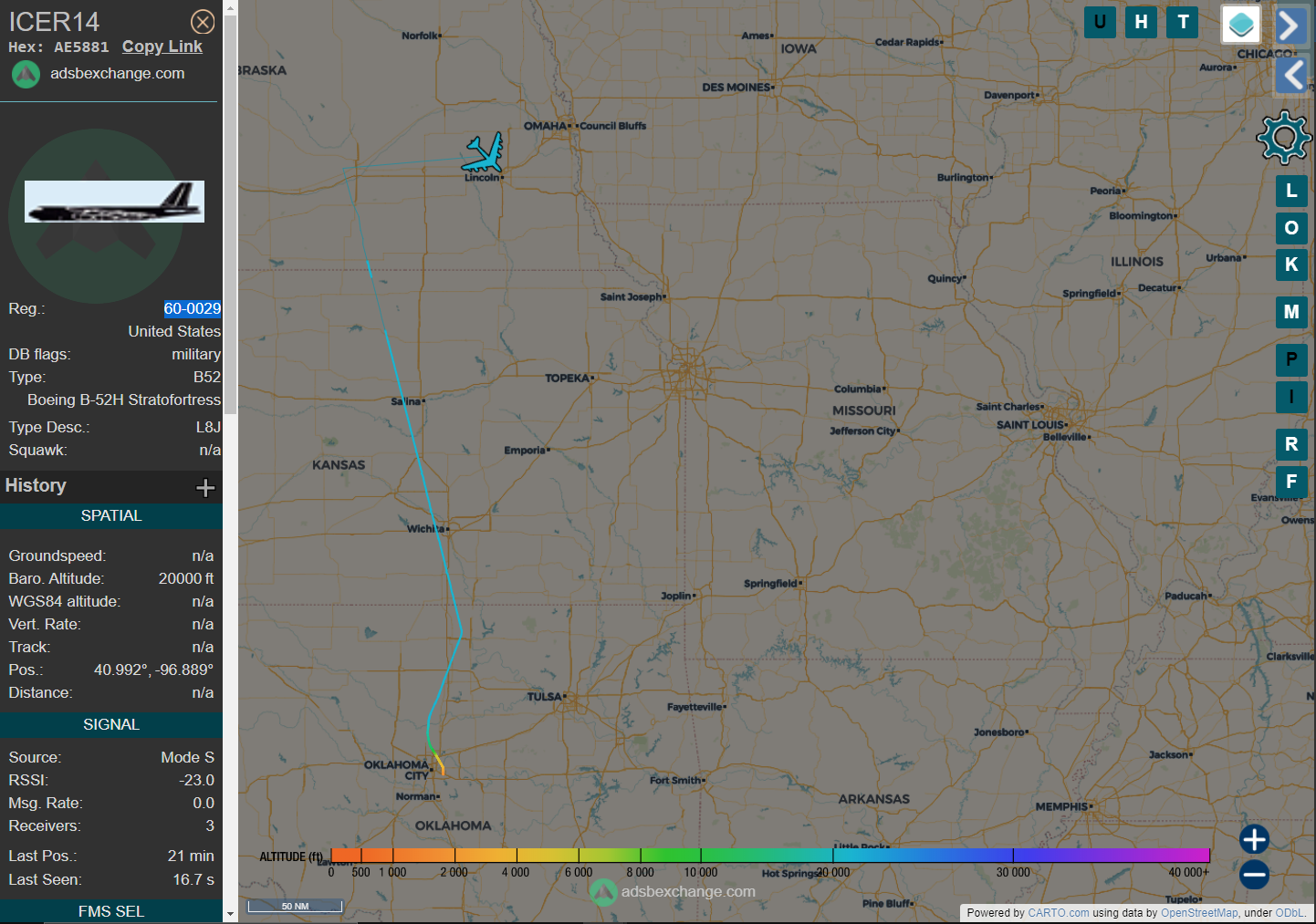
Task: Click the left chevron arrow button
Action: pyautogui.click(x=1291, y=74)
